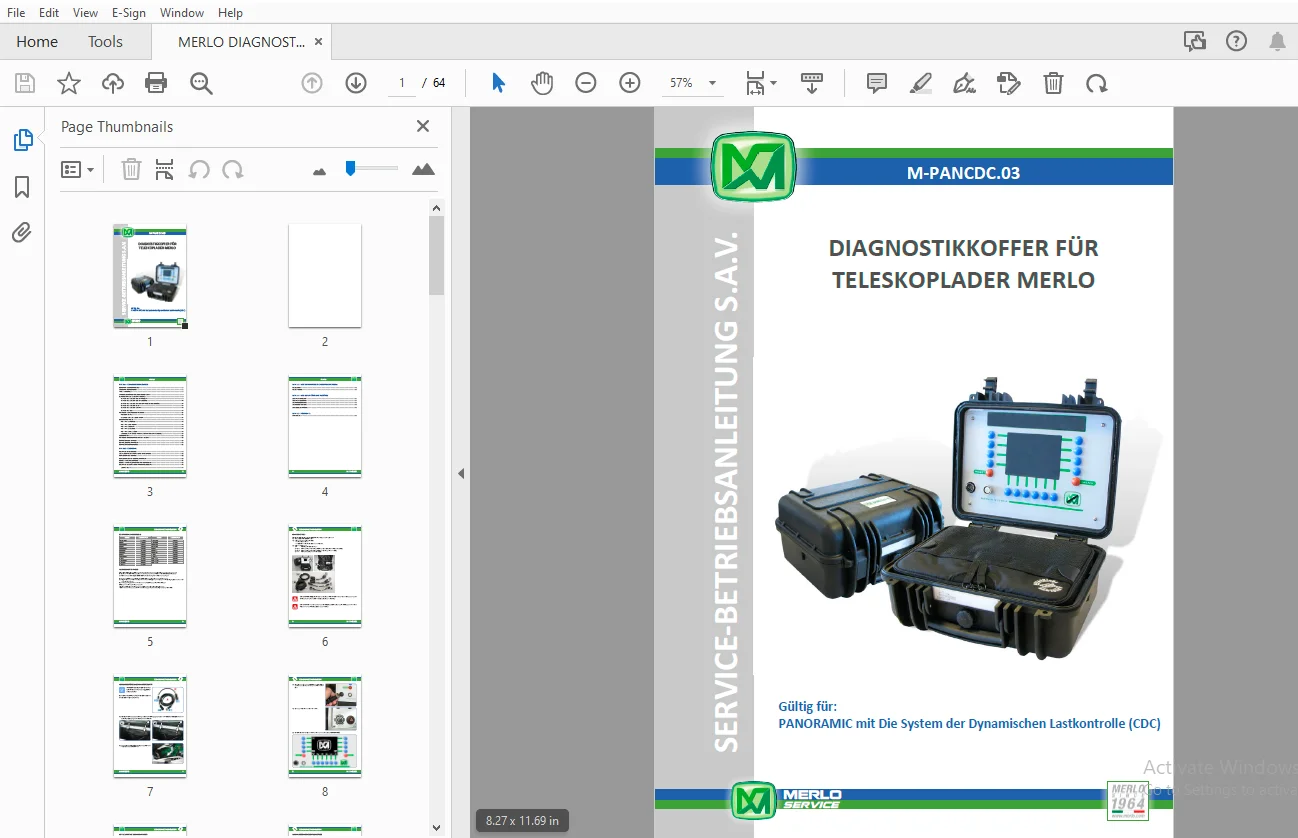Rotate thumbnail page clockwise
Image resolution: width=1298 pixels, height=838 pixels.
tap(233, 169)
